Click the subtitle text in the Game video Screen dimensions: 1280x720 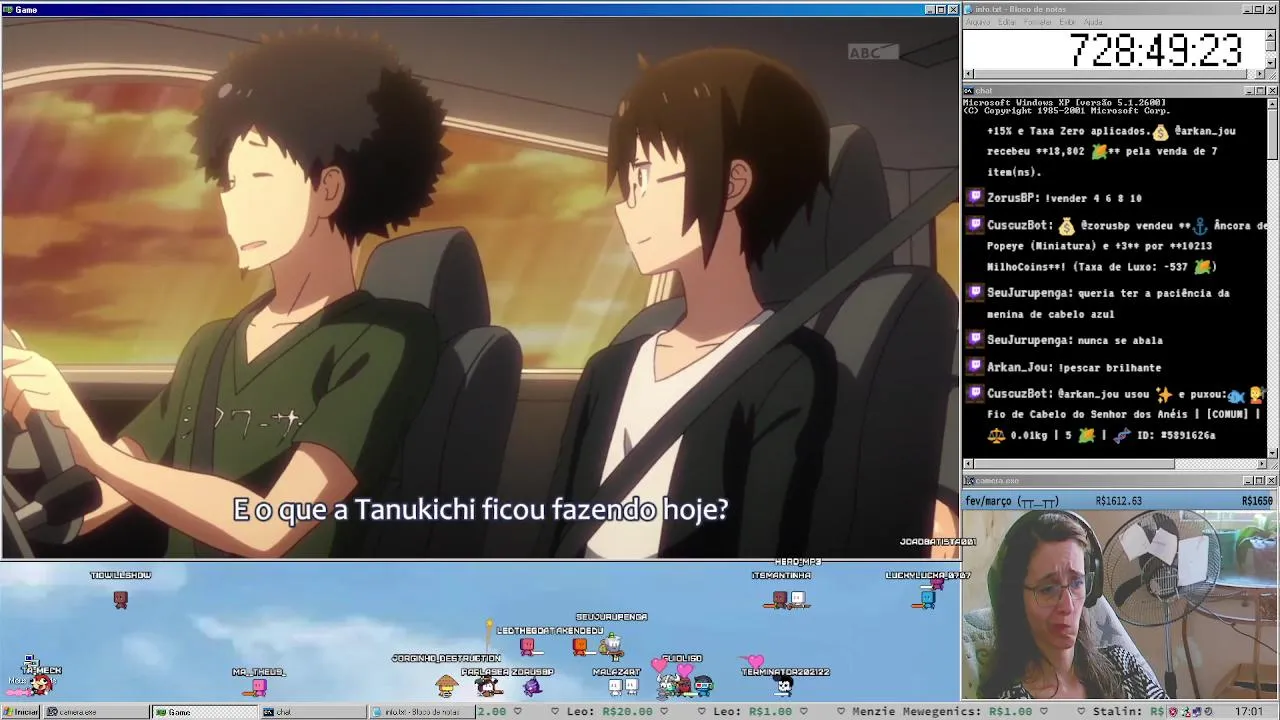480,510
